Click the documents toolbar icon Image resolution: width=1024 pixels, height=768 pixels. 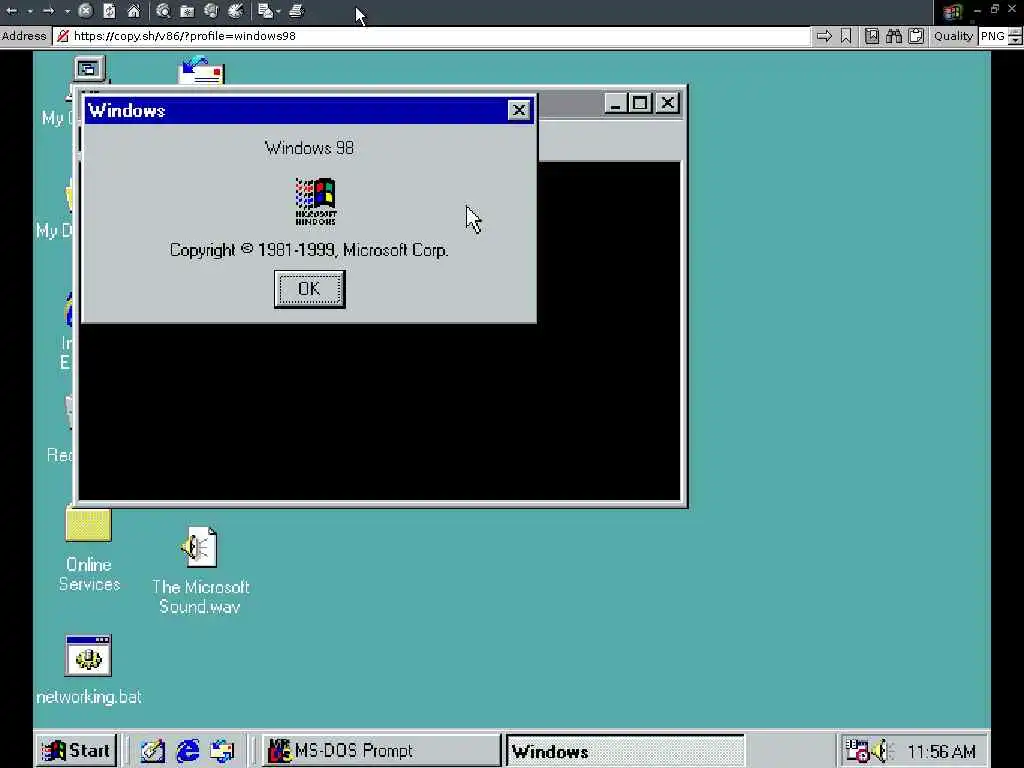265,11
